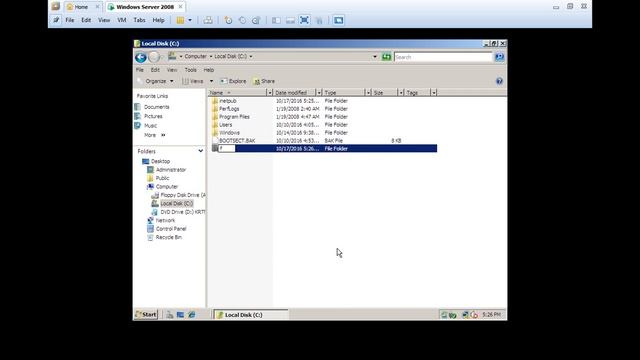Click the Explorer Forward arrow button

(x=154, y=57)
